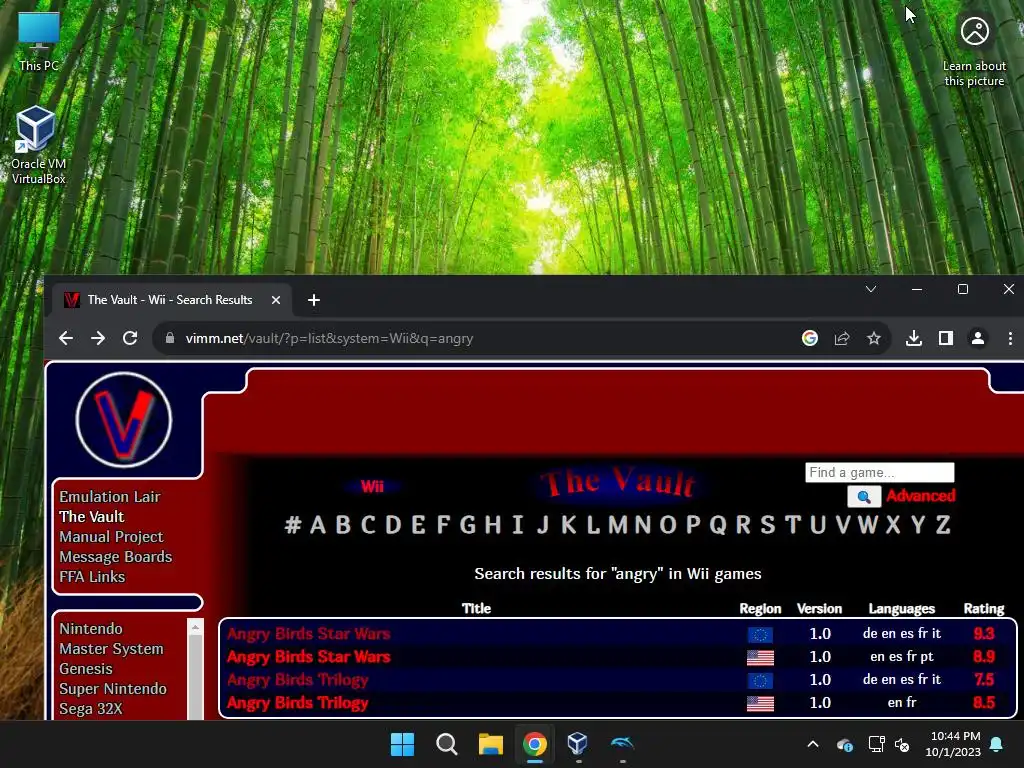Open network and volume tray icons
This screenshot has width=1024, height=768.
[889, 744]
